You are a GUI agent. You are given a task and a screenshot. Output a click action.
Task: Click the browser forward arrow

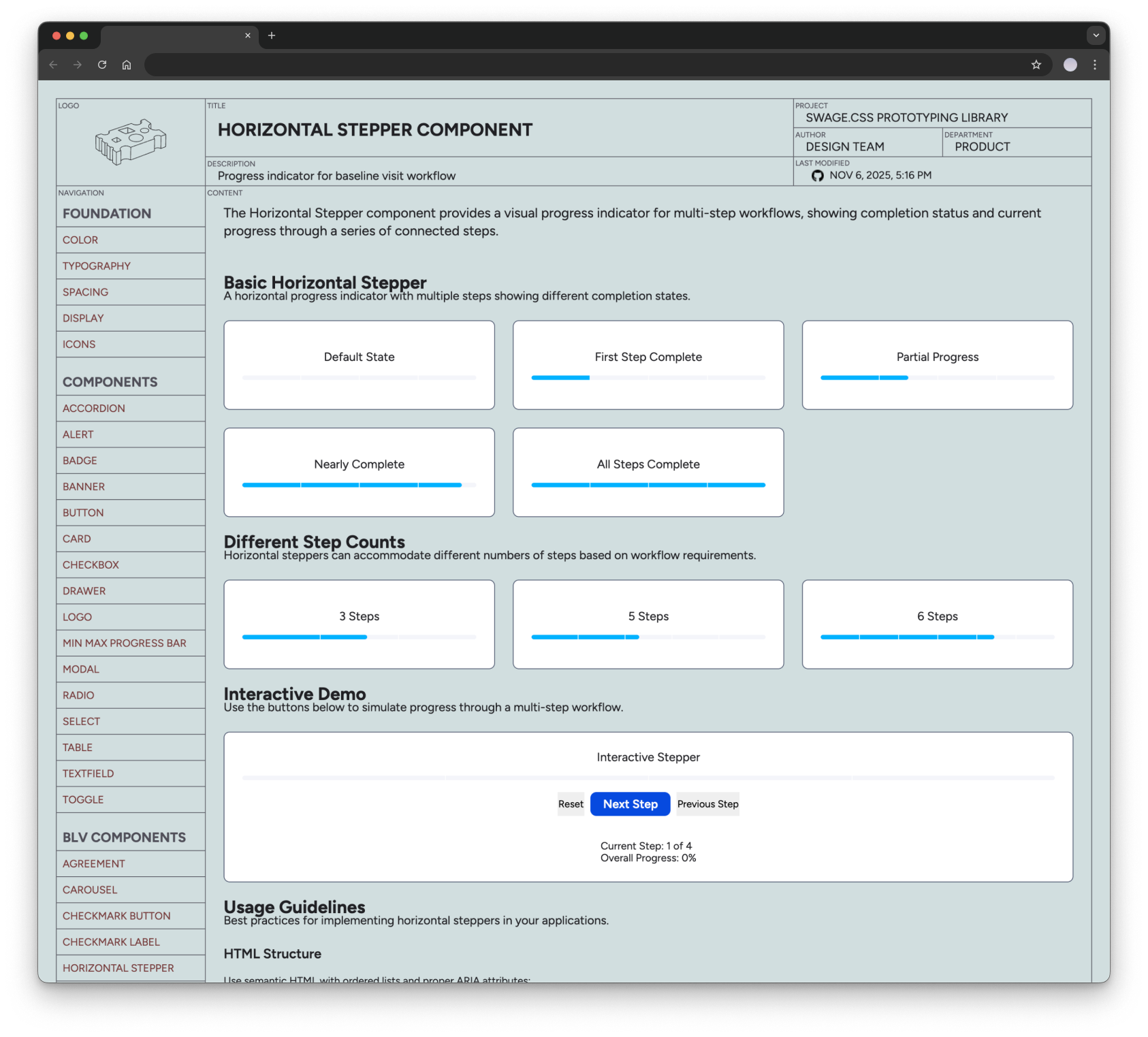[x=78, y=65]
